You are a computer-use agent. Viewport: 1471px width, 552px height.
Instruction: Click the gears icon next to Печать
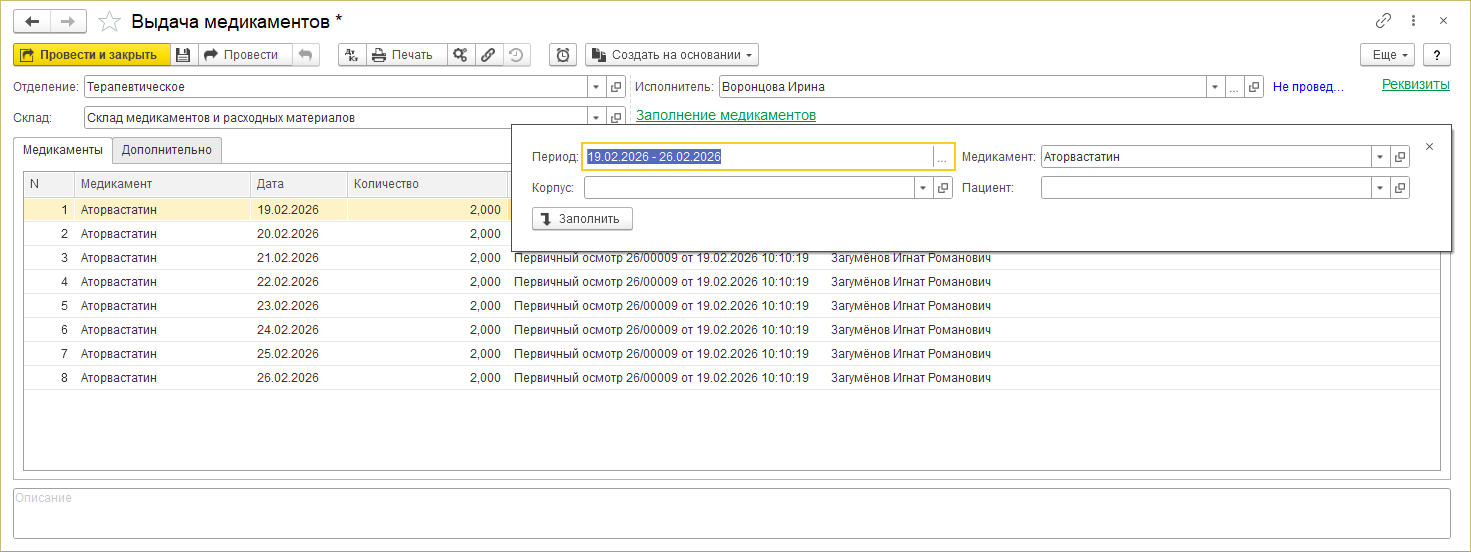(x=460, y=55)
